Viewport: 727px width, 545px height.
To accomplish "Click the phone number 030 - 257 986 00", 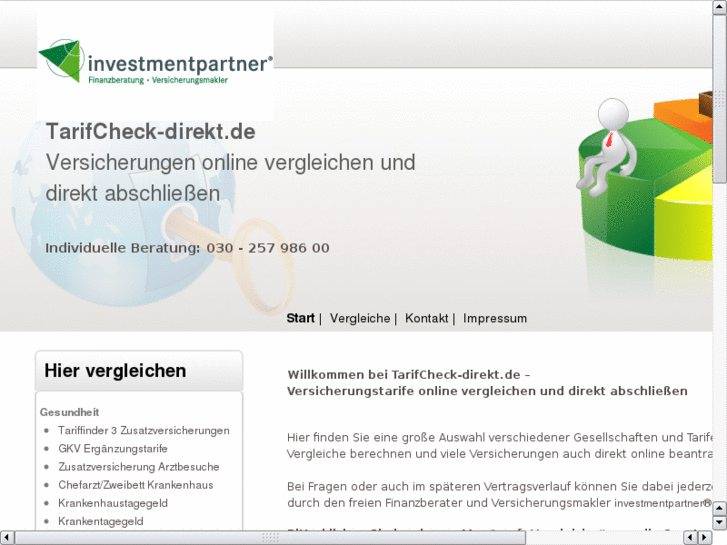I will [268, 248].
